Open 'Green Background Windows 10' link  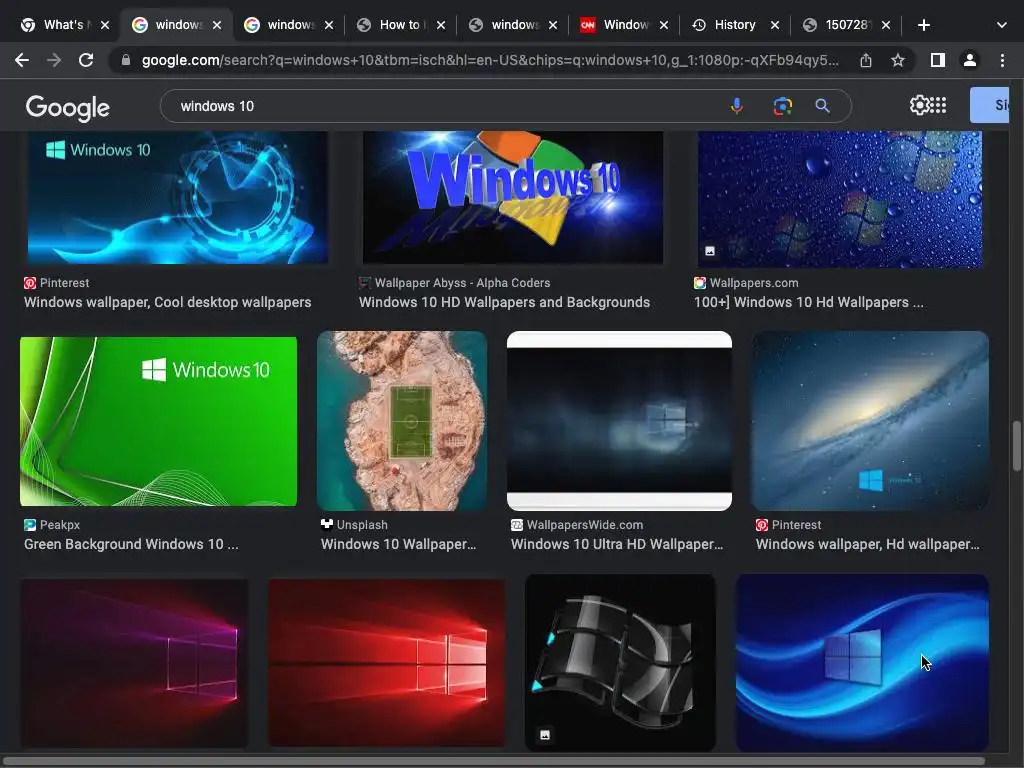click(x=131, y=544)
